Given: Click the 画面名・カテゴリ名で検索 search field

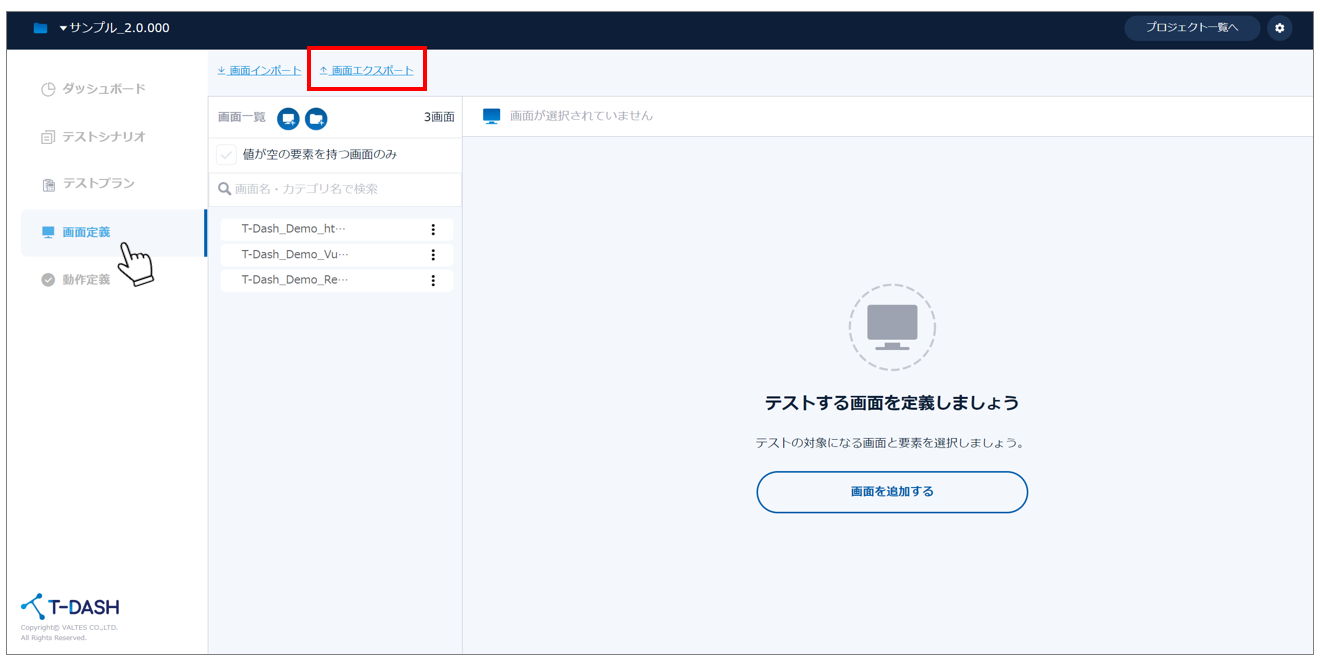Looking at the screenshot, I should pos(340,189).
